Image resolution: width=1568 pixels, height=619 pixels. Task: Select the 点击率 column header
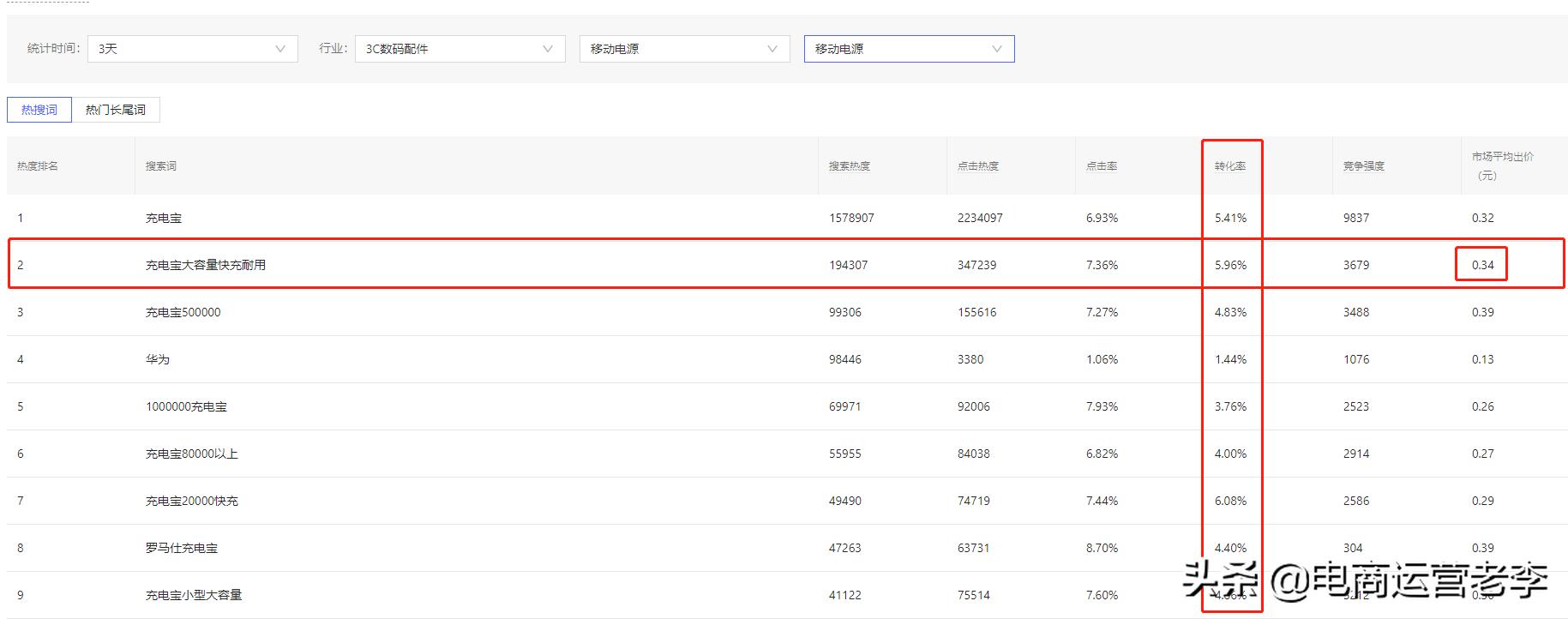(x=1102, y=166)
